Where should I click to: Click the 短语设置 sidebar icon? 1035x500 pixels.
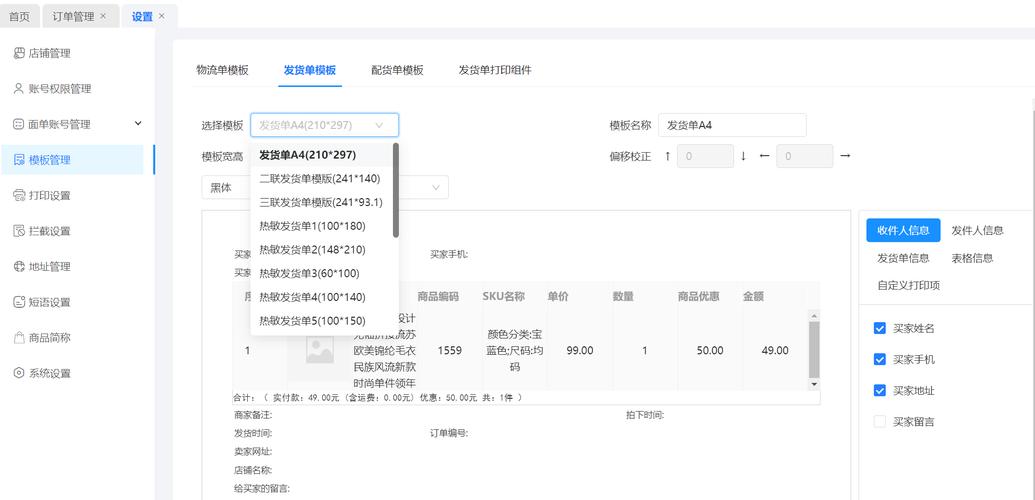(x=19, y=302)
